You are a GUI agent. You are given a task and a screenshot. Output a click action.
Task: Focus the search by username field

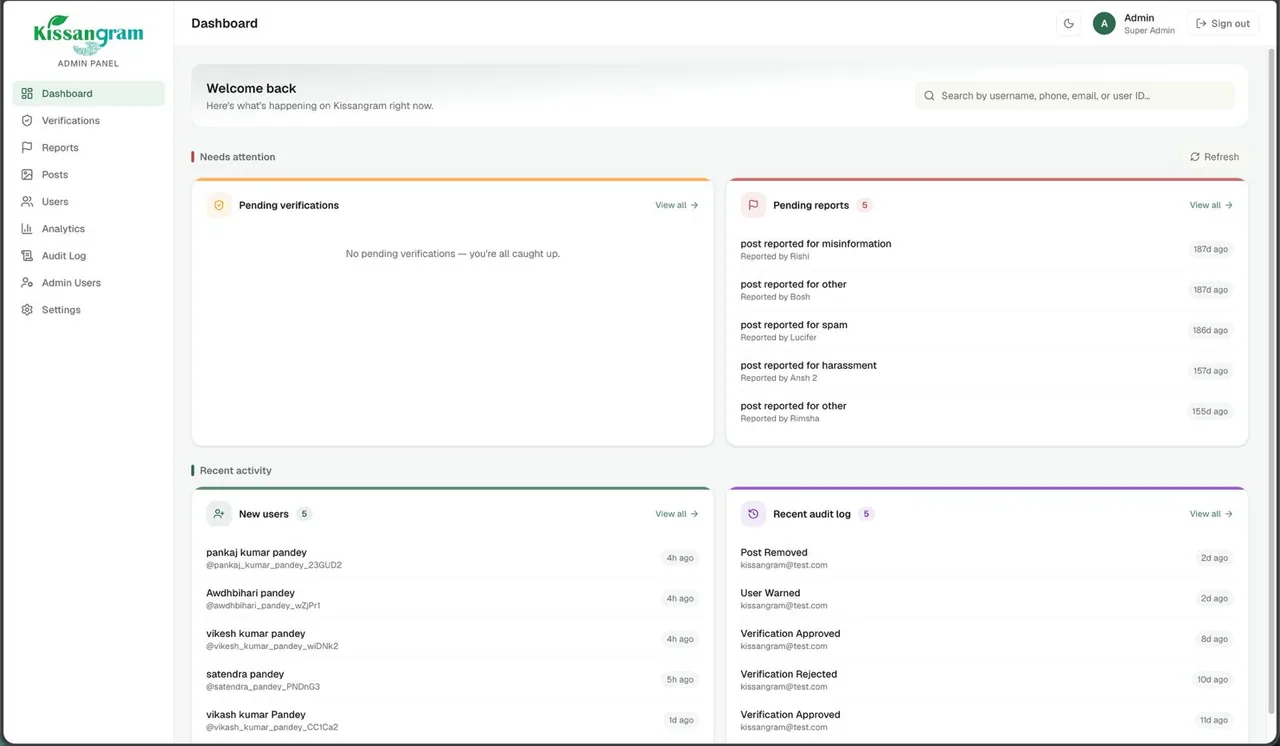pyautogui.click(x=1075, y=96)
